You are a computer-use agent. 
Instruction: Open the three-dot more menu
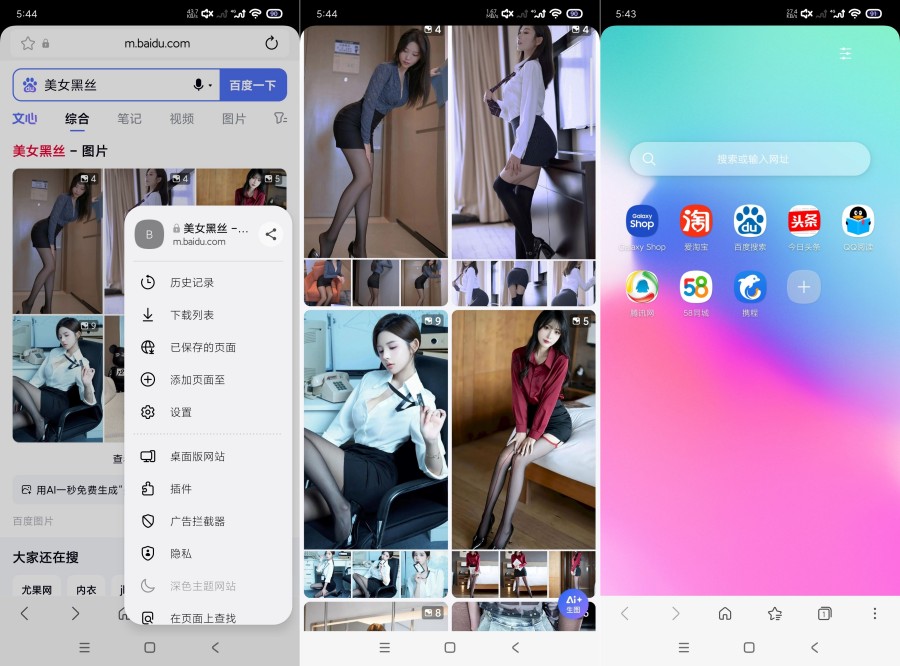pyautogui.click(x=875, y=613)
